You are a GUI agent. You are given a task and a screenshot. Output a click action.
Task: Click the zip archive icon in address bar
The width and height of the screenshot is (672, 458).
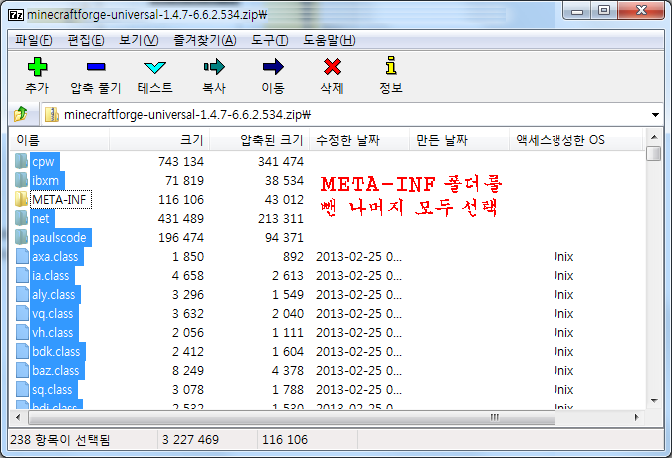point(52,115)
